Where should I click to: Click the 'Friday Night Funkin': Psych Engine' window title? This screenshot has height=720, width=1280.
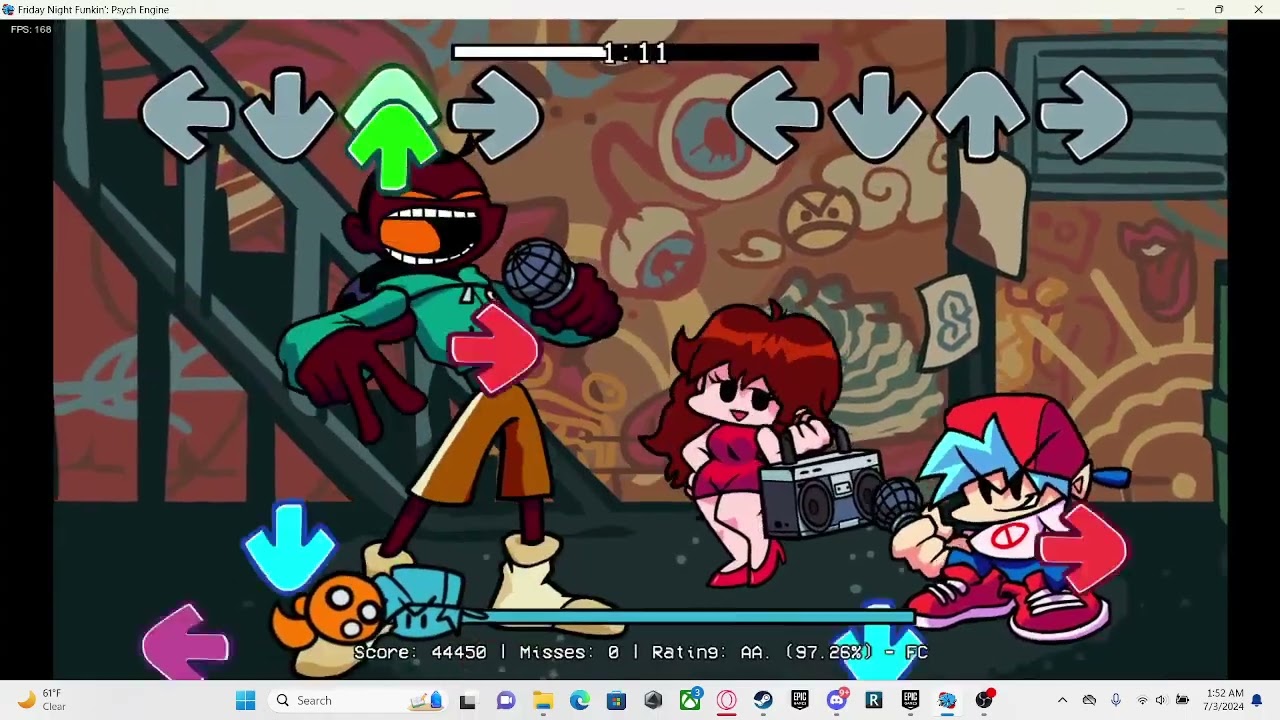click(93, 9)
